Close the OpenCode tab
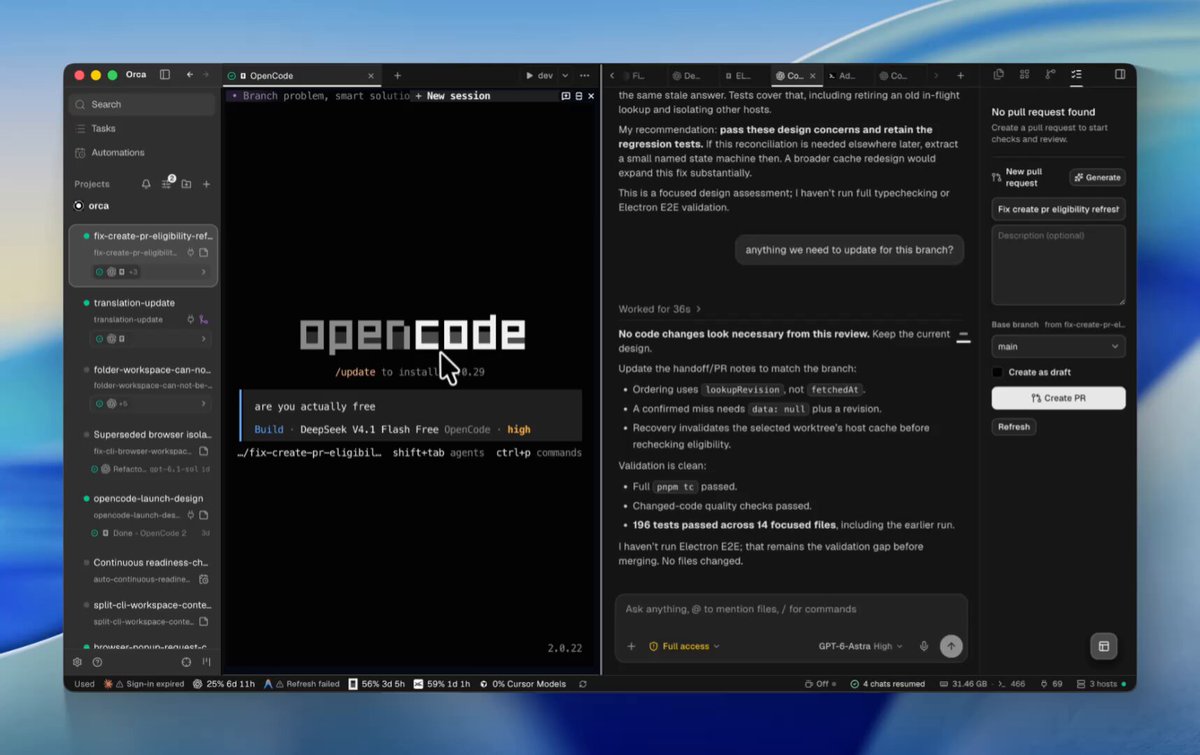This screenshot has height=755, width=1200. pos(371,76)
